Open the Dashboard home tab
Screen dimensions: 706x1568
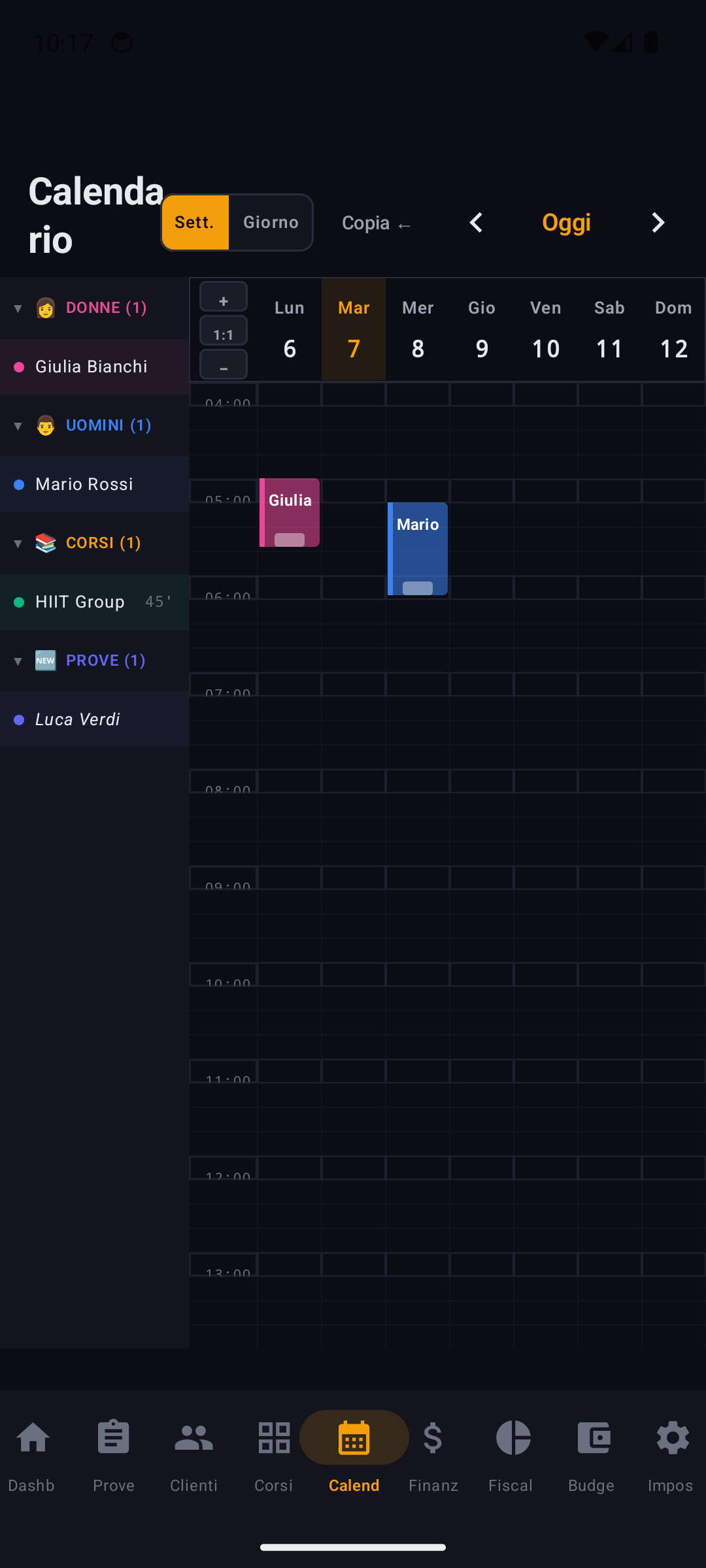[x=33, y=1456]
